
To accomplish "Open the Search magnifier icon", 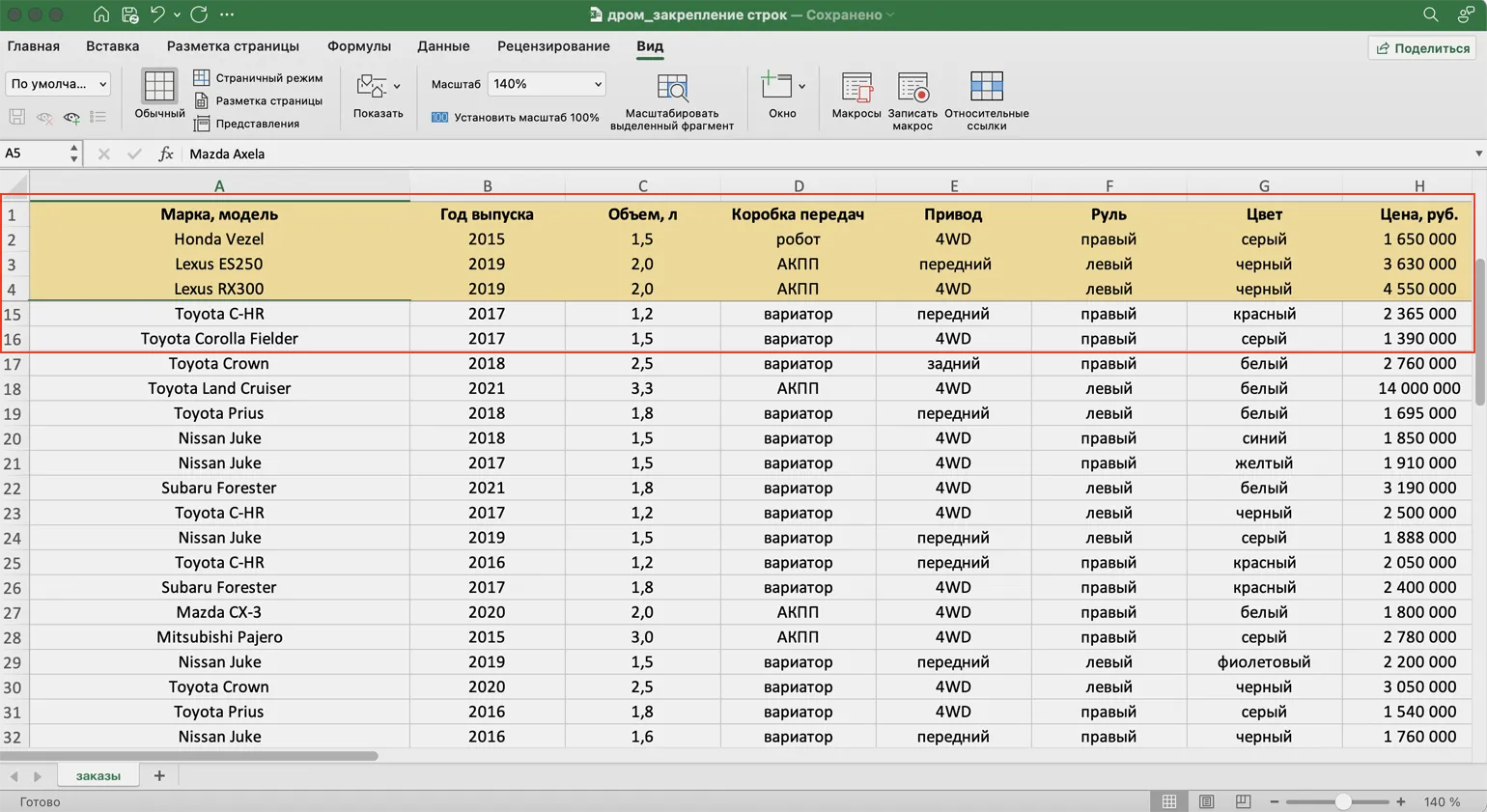I will [x=1430, y=14].
